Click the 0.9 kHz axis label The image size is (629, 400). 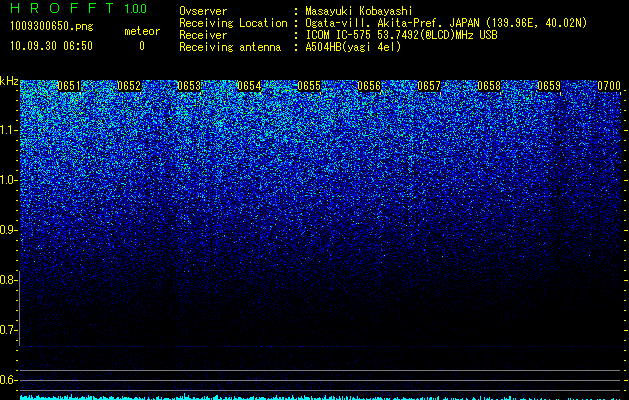pyautogui.click(x=9, y=230)
